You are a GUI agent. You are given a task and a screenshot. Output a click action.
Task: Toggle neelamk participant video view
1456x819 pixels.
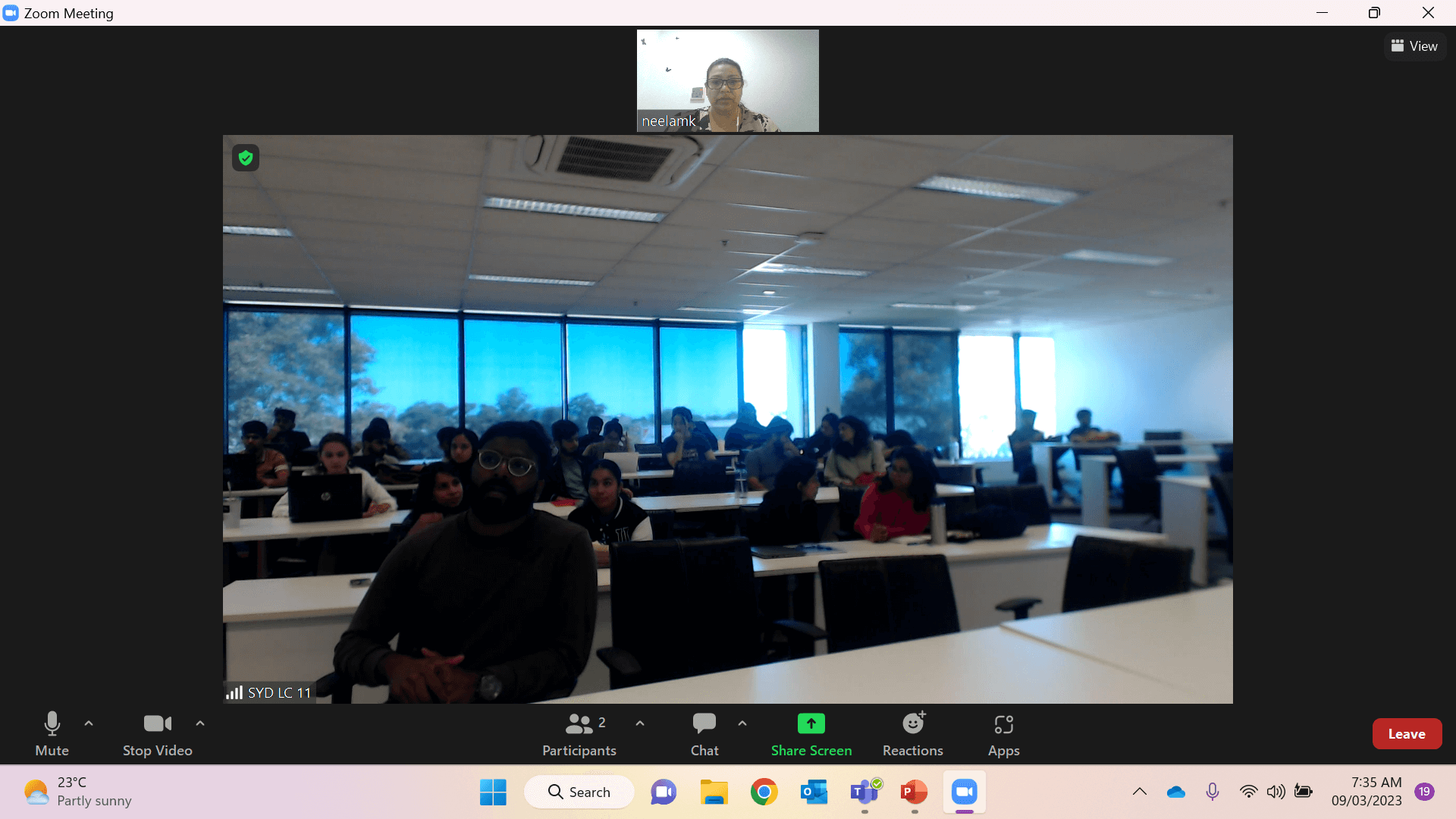(727, 80)
